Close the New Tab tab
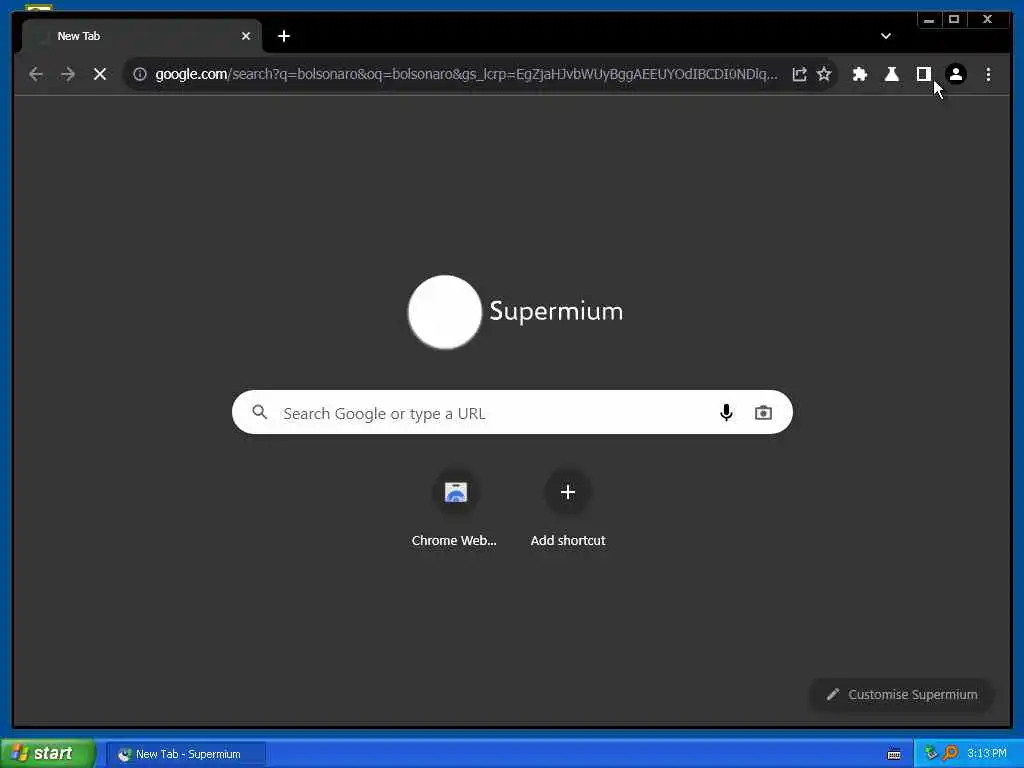This screenshot has width=1024, height=768. (246, 36)
